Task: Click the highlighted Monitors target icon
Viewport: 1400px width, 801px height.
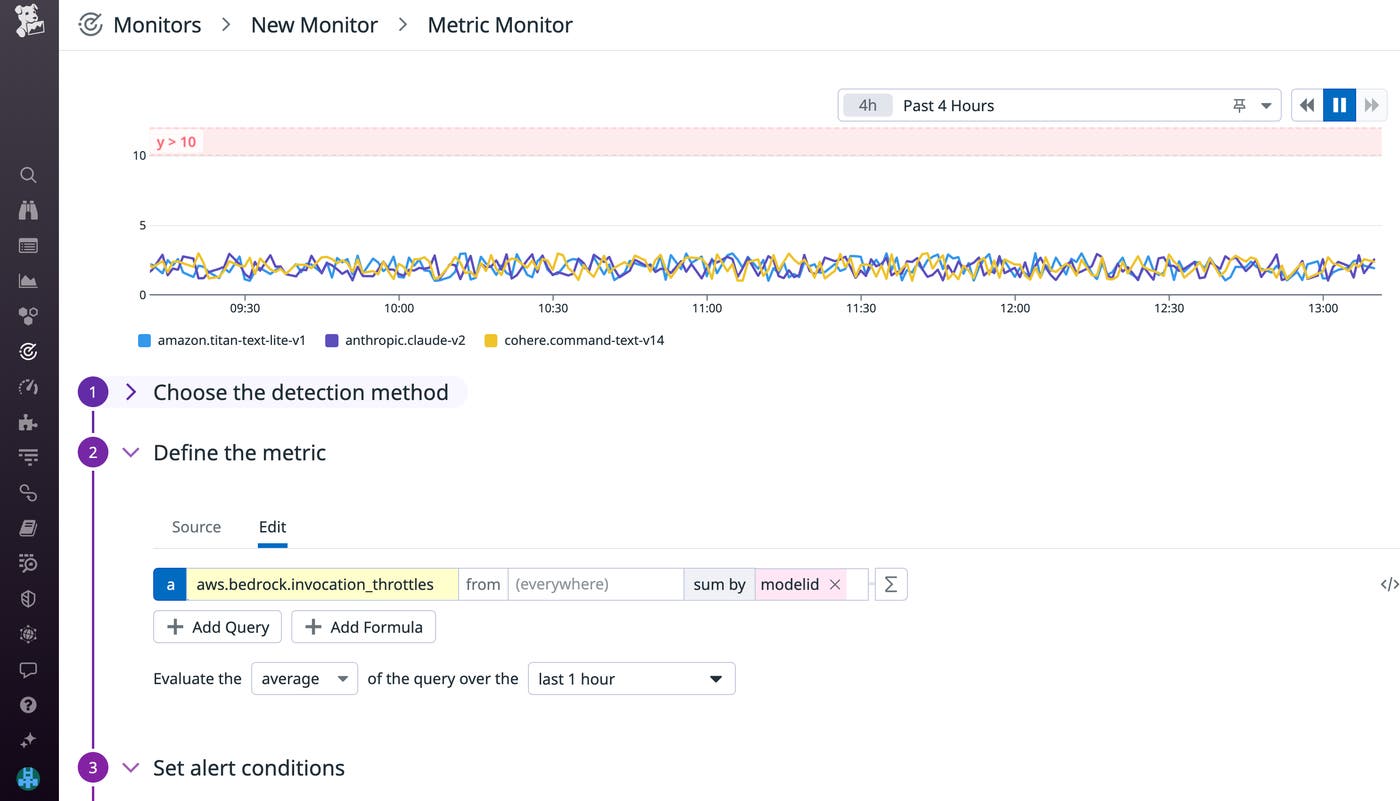Action: click(28, 350)
